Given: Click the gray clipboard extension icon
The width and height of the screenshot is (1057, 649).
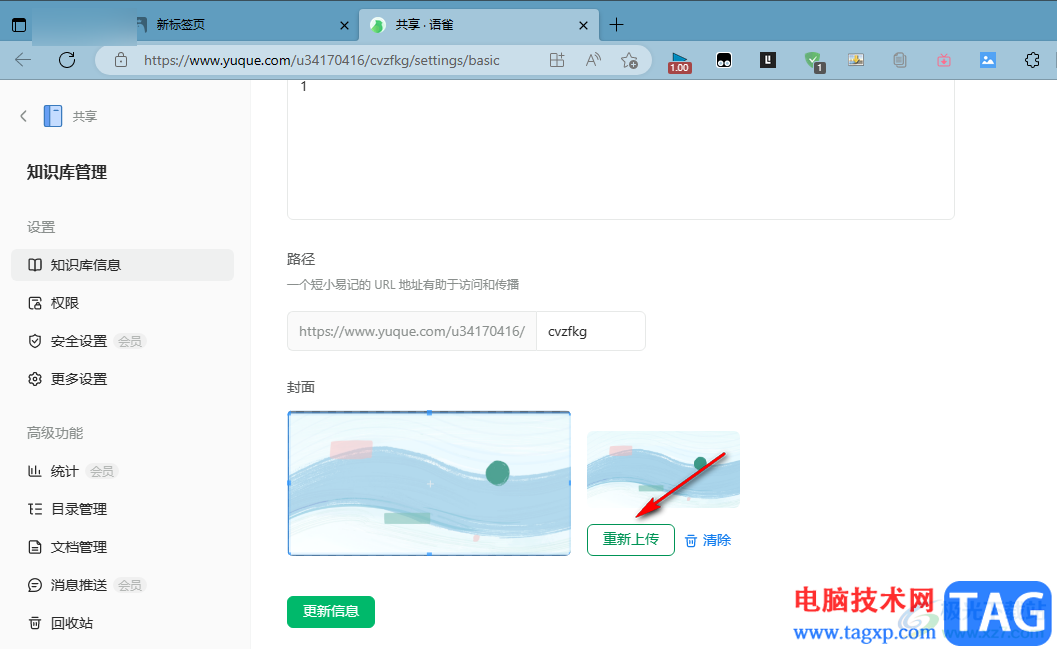Looking at the screenshot, I should [899, 60].
